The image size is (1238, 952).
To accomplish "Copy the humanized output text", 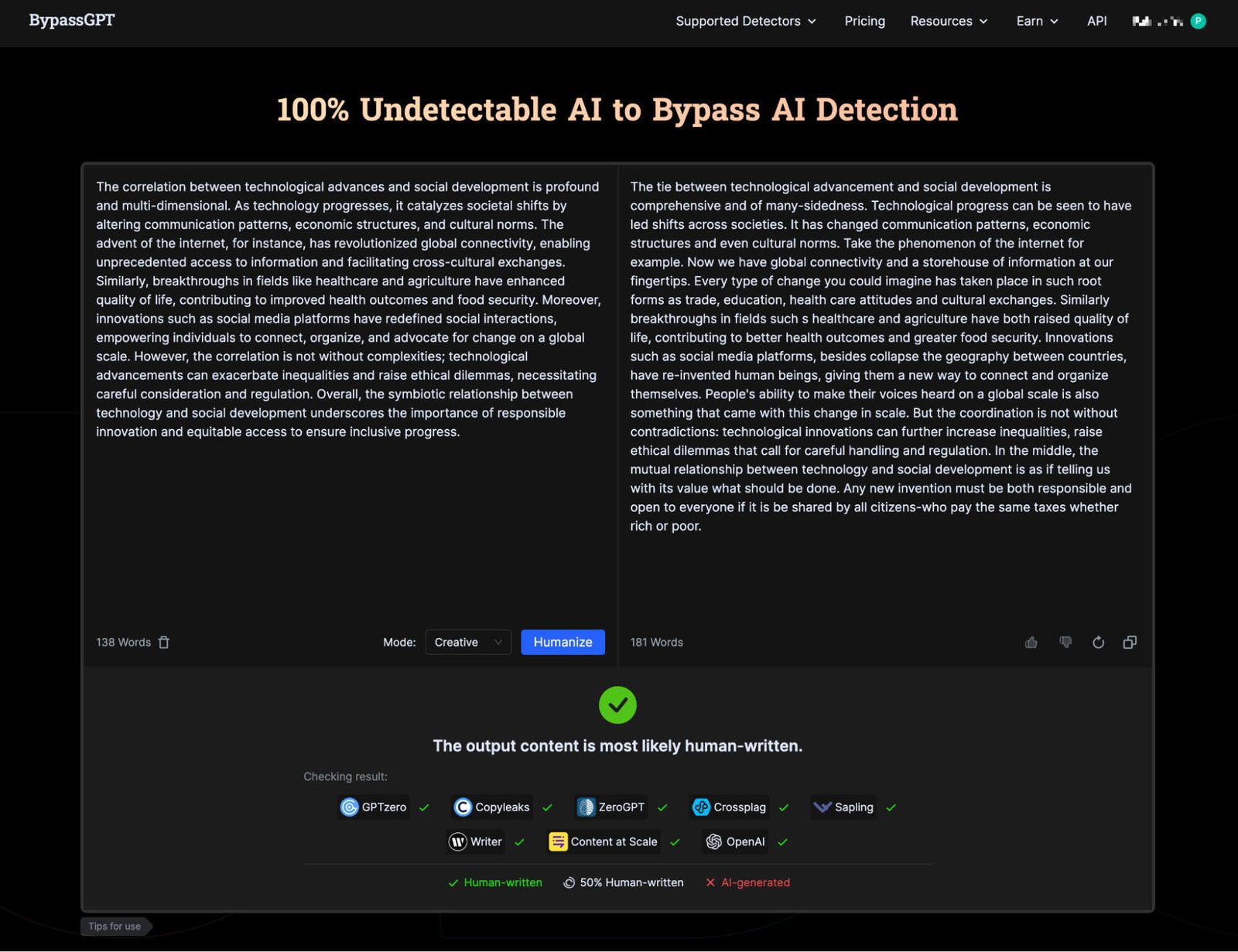I will tap(1130, 642).
